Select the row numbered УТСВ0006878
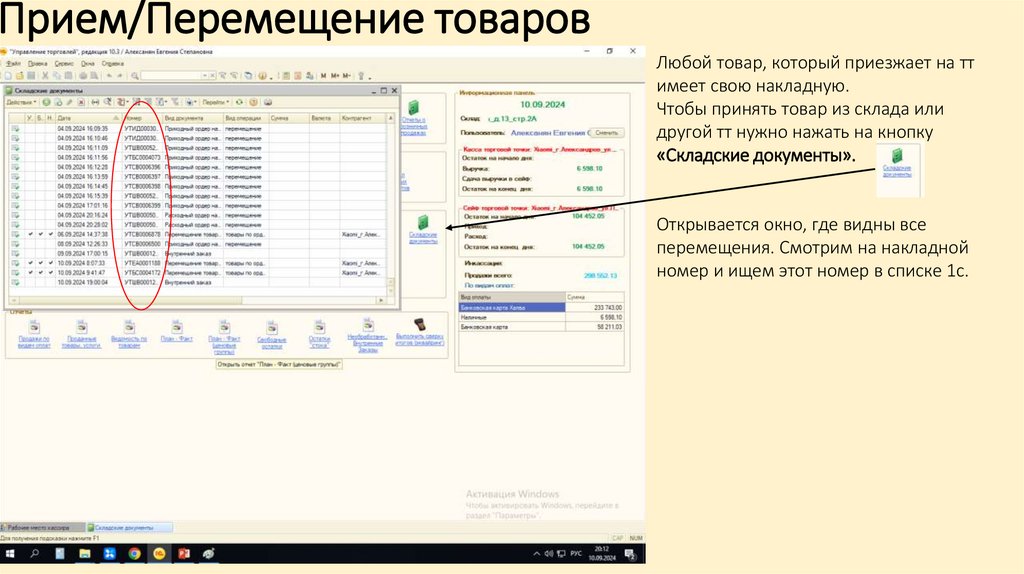 [197, 234]
